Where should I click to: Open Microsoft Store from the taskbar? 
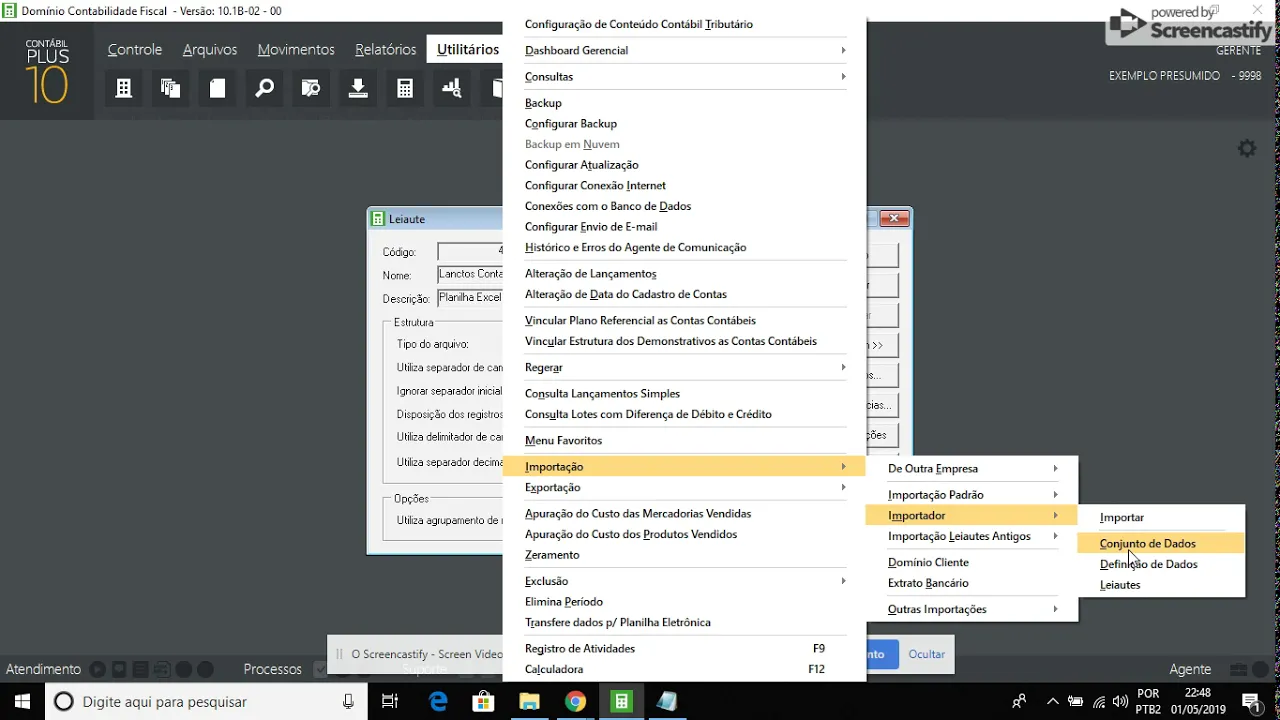[x=484, y=701]
